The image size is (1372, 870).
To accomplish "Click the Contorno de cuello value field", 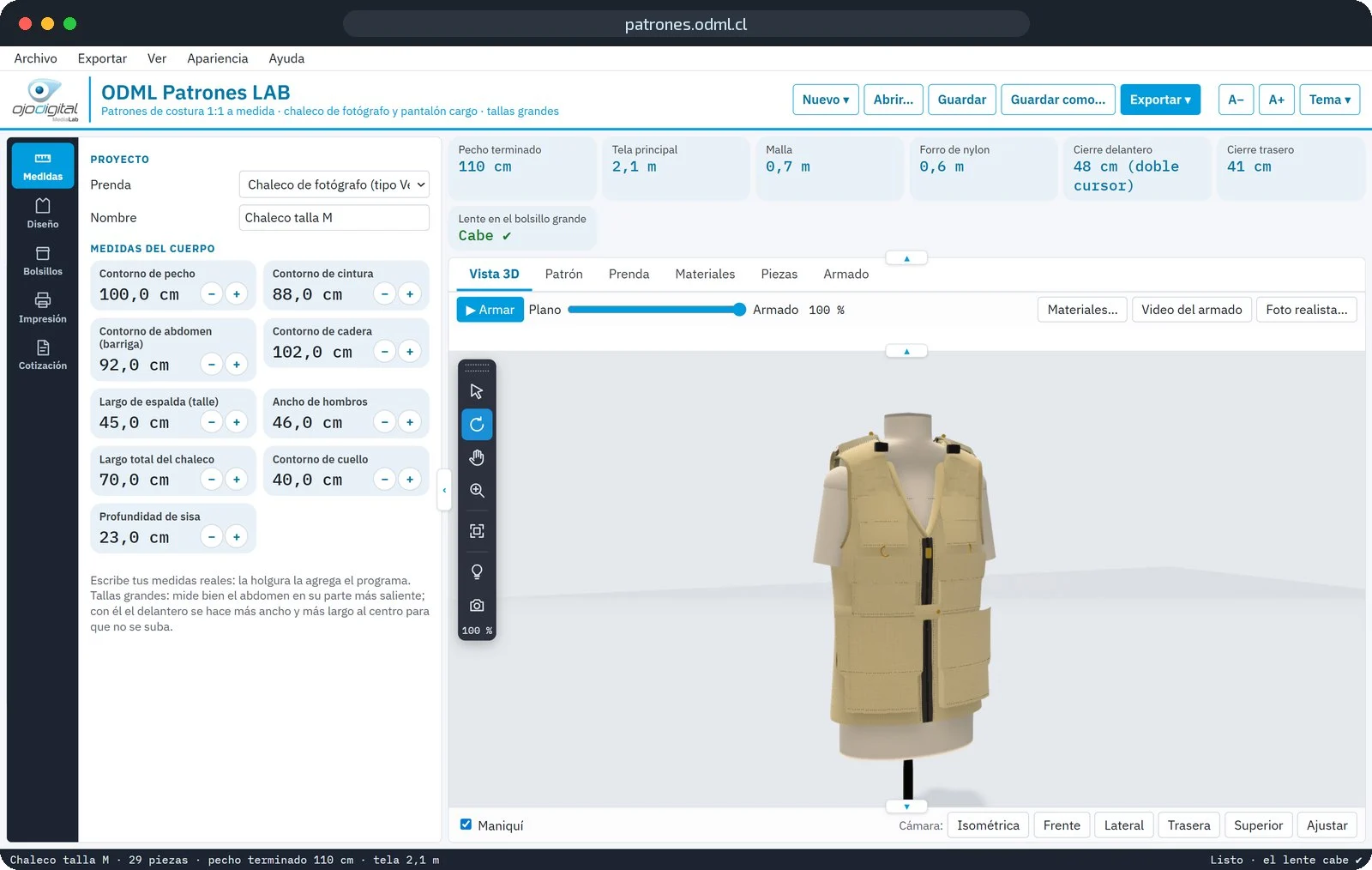I will (x=308, y=480).
